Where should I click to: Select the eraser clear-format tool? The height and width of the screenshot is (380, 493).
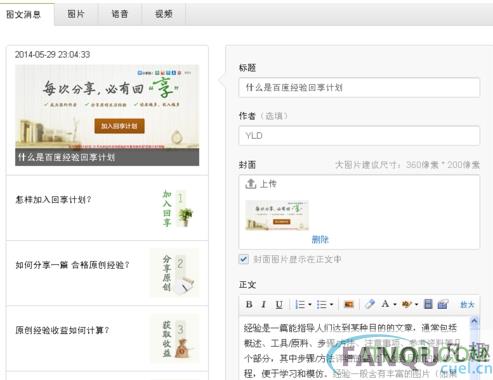coord(370,304)
